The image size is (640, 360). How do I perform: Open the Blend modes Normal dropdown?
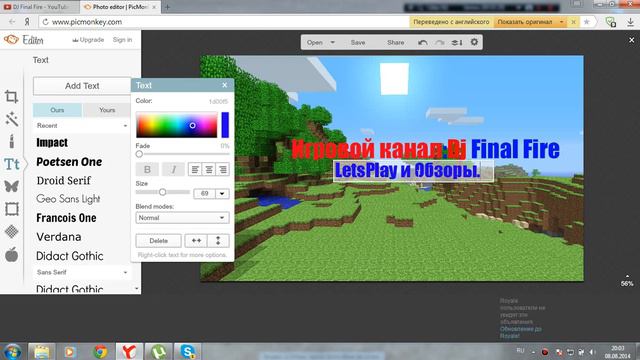[182, 218]
